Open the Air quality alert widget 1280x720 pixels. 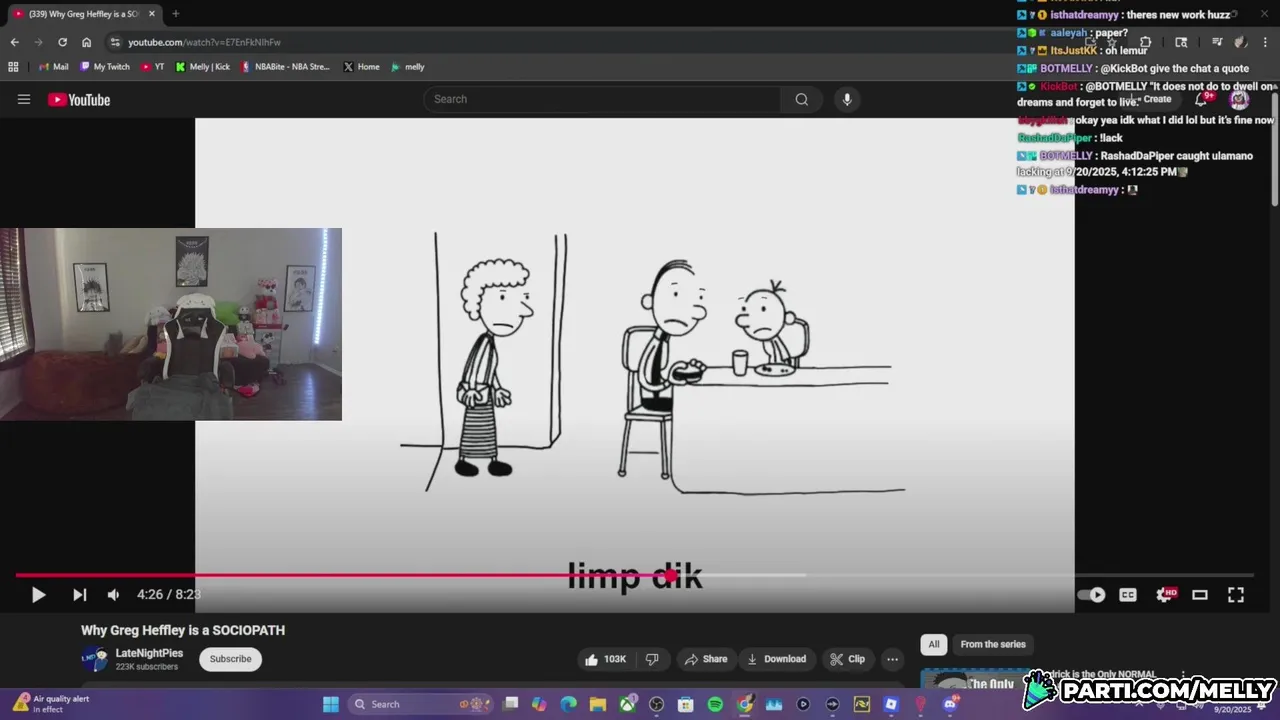click(x=52, y=703)
